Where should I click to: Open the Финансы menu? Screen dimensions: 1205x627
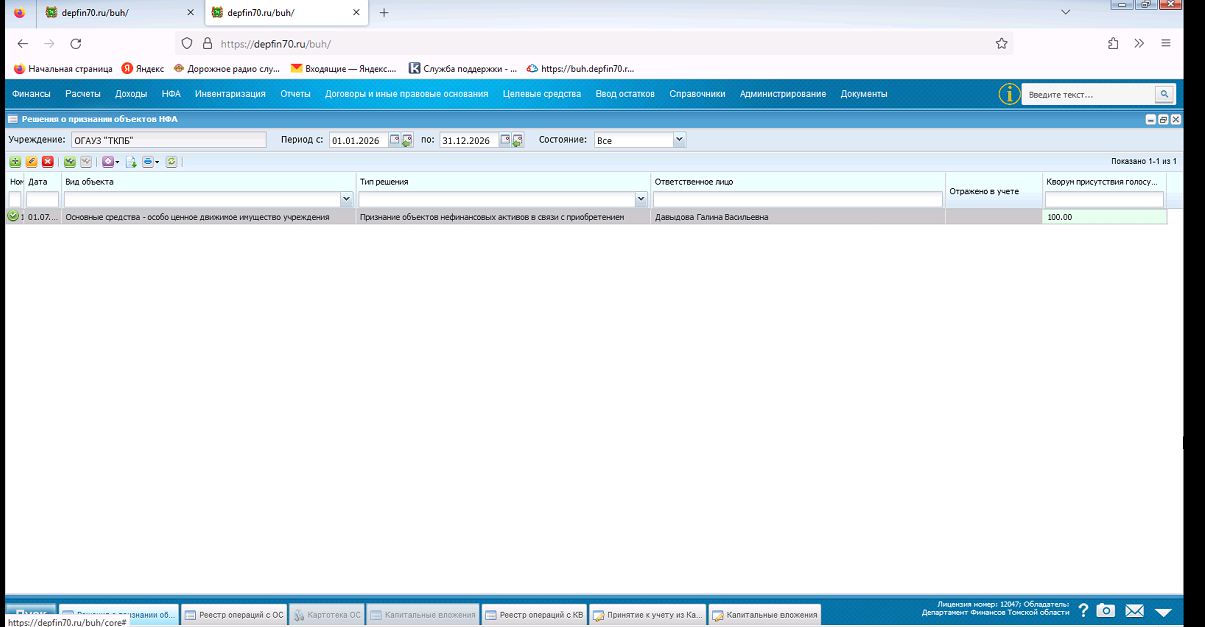pyautogui.click(x=32, y=94)
